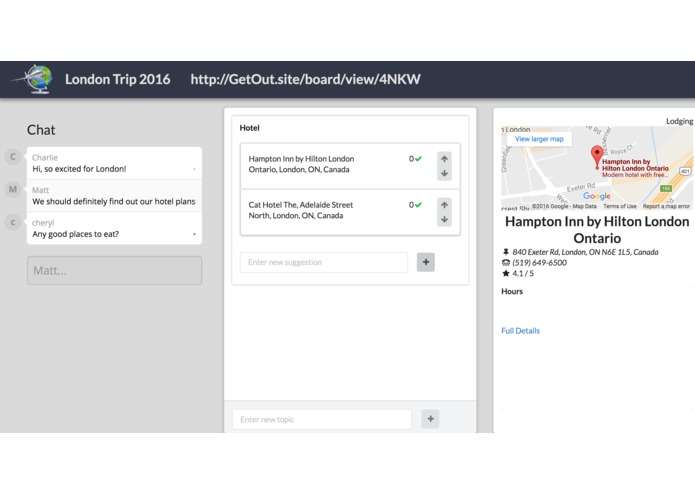
Task: Open the View larger map link
Action: 539,139
